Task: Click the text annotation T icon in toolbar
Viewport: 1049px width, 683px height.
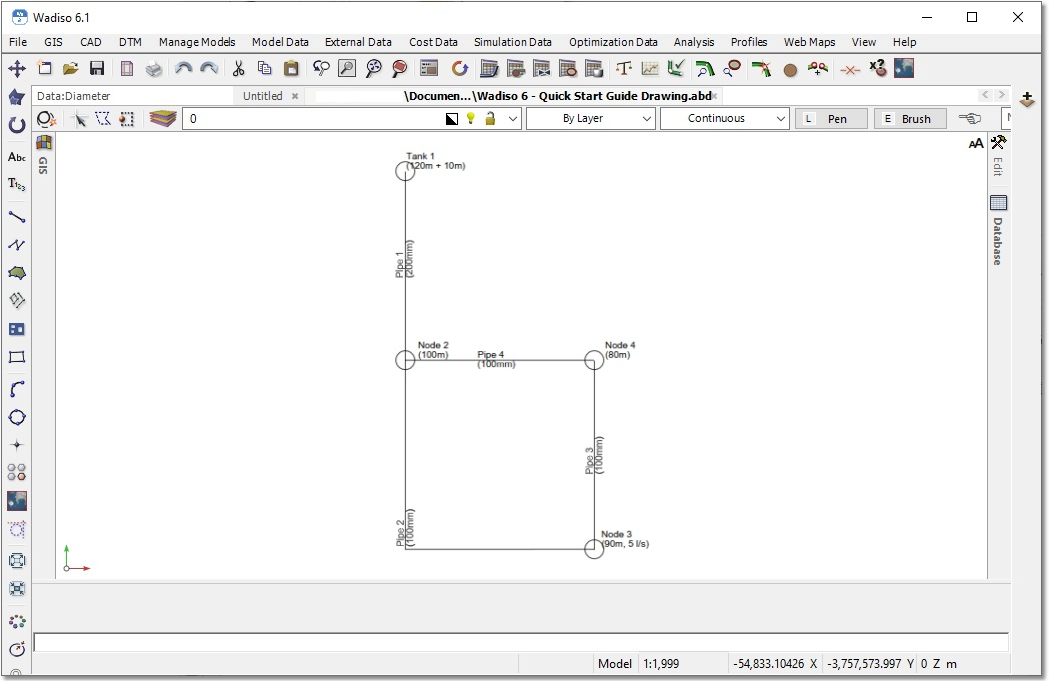Action: pyautogui.click(x=624, y=68)
